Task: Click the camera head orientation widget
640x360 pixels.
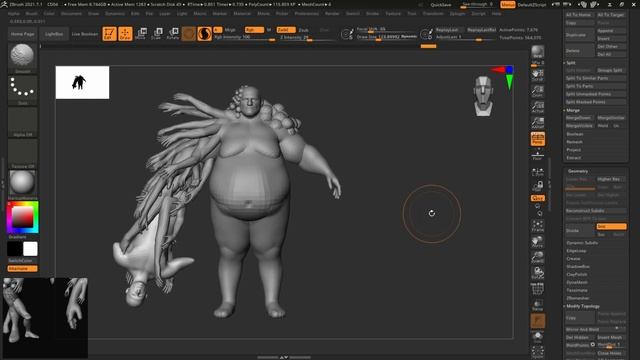Action: pos(483,96)
